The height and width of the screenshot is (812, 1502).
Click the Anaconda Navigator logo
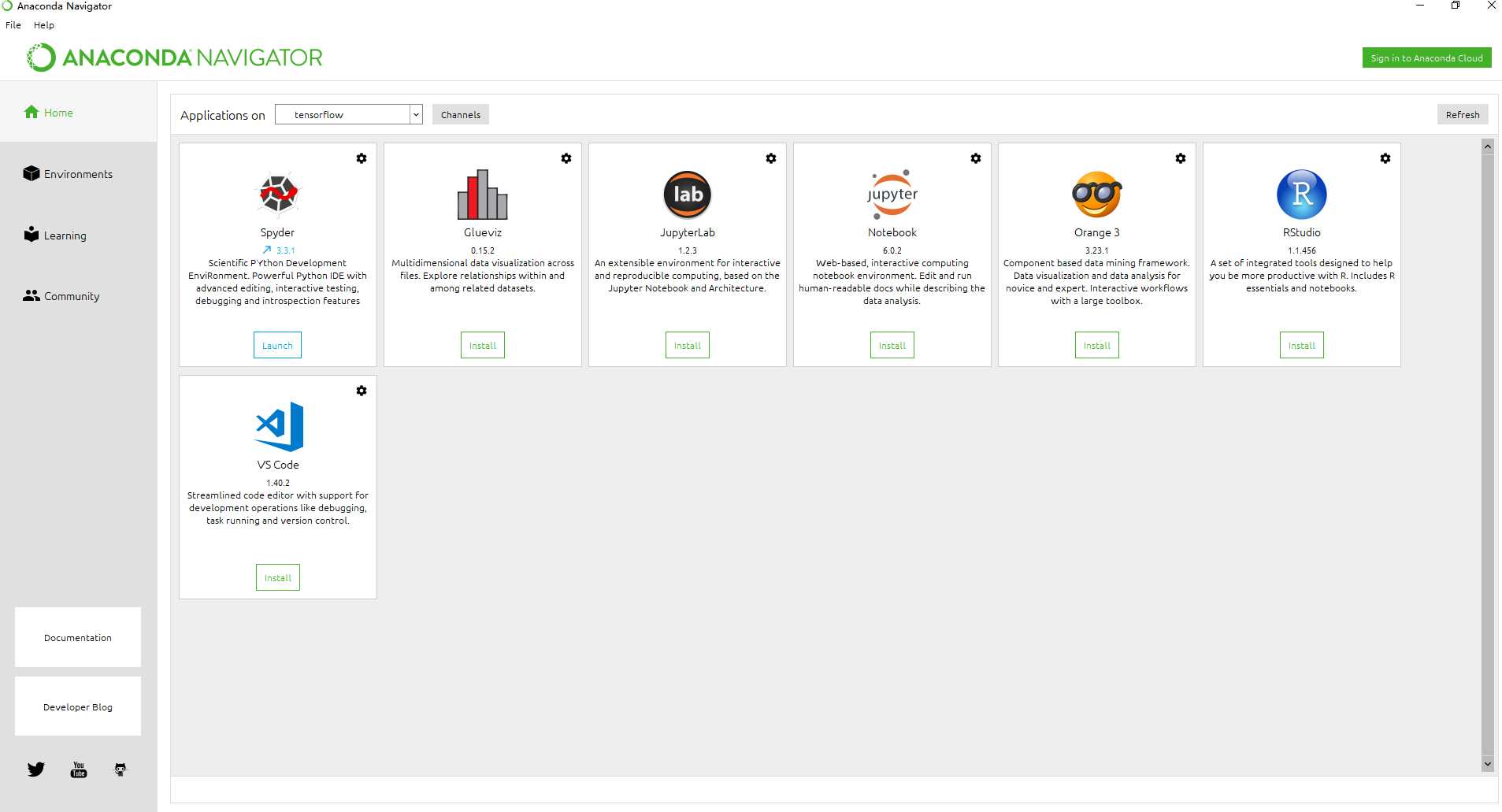click(175, 57)
